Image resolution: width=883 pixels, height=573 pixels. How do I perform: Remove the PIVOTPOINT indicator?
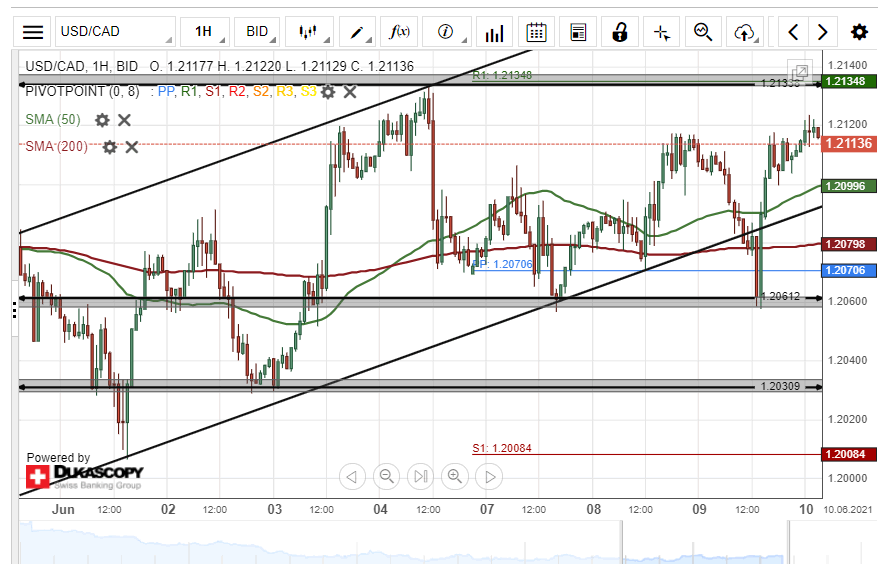click(x=350, y=92)
